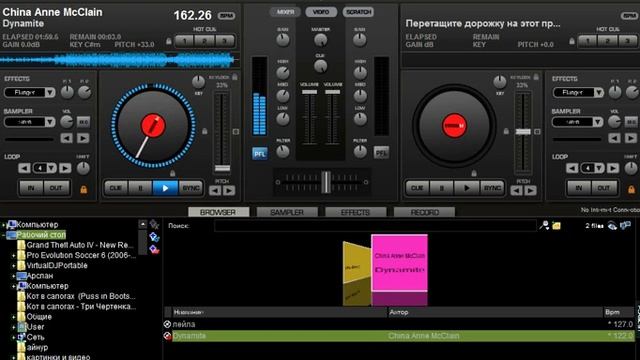Viewport: 640px width, 360px height.
Task: Click the left deck gain knob
Action: pos(282,40)
